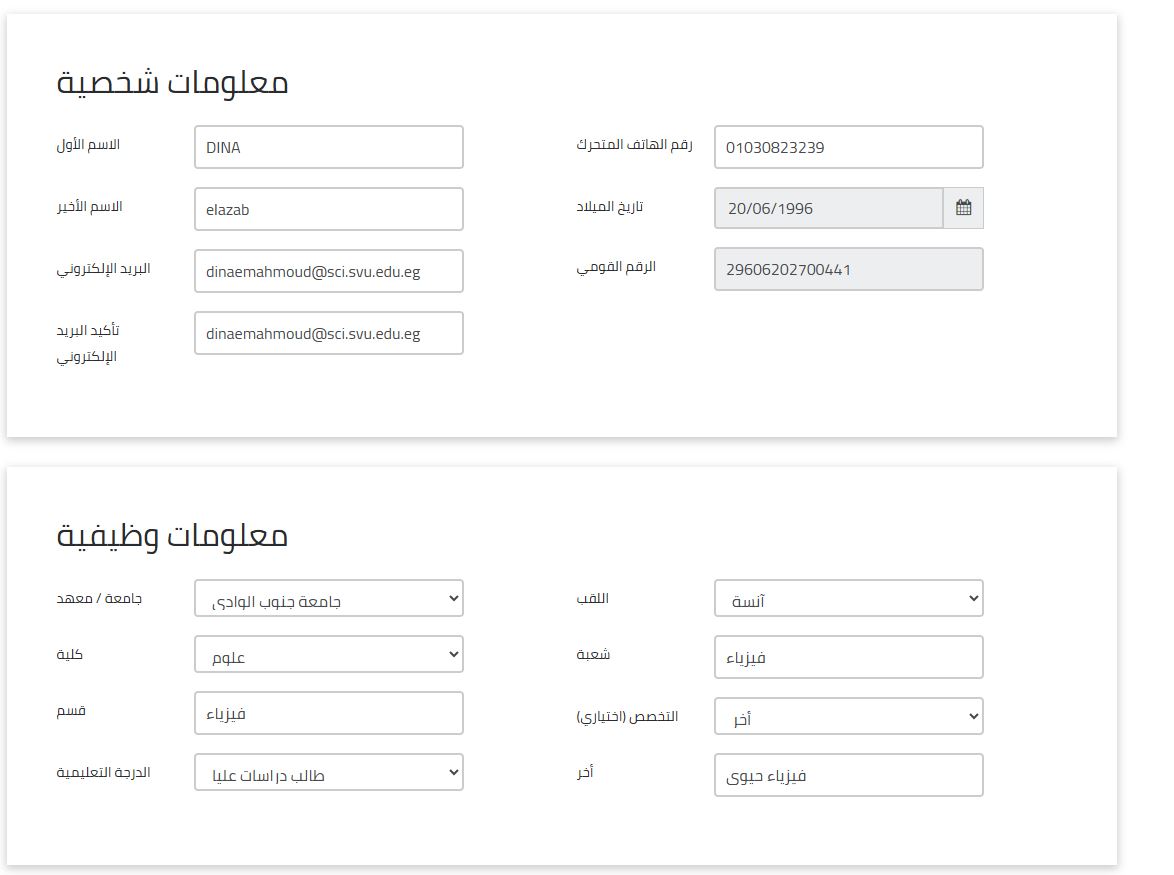
Task: Click the mobile number field 01030823239
Action: (848, 147)
